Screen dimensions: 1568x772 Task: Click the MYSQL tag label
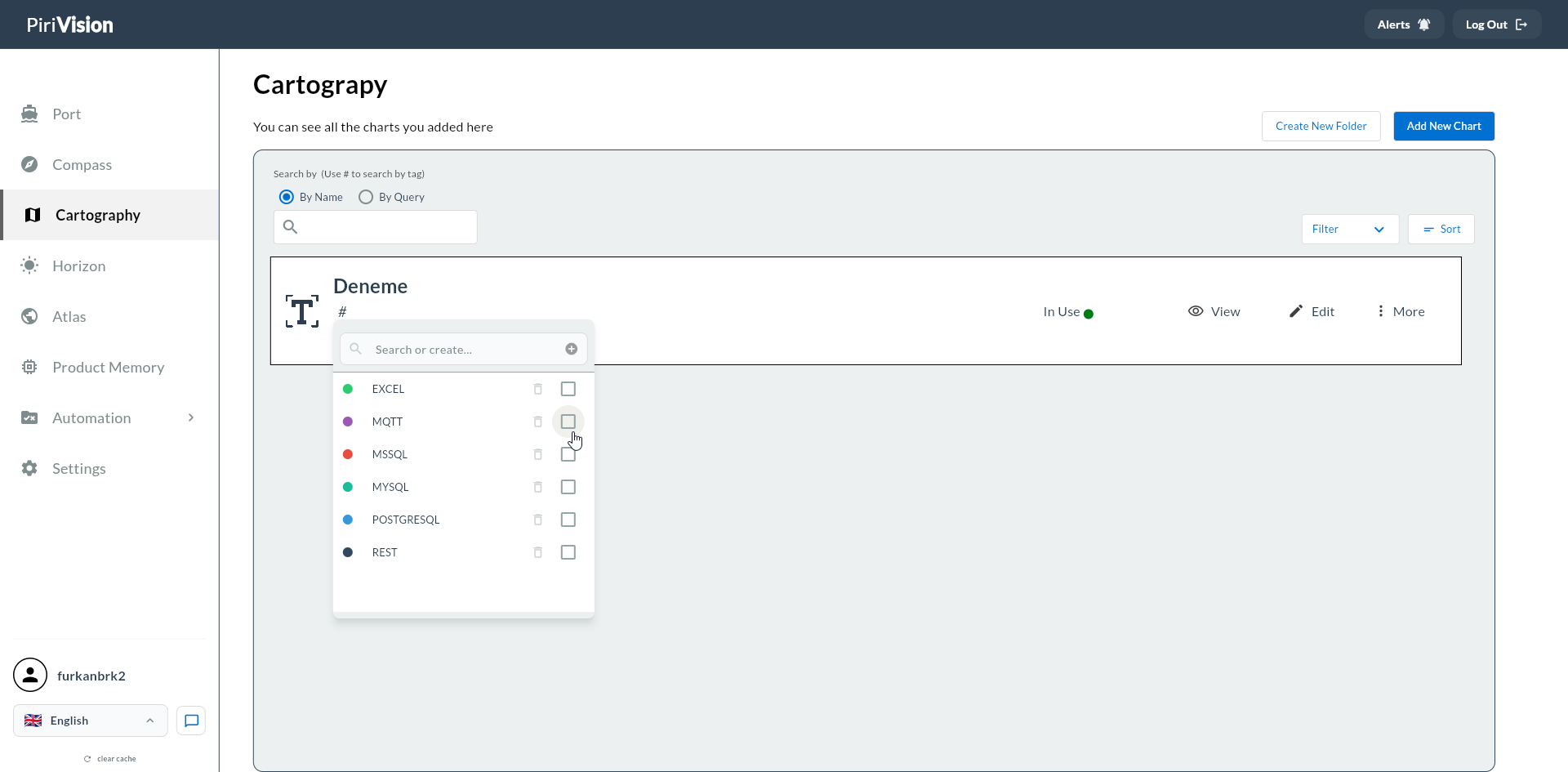390,487
